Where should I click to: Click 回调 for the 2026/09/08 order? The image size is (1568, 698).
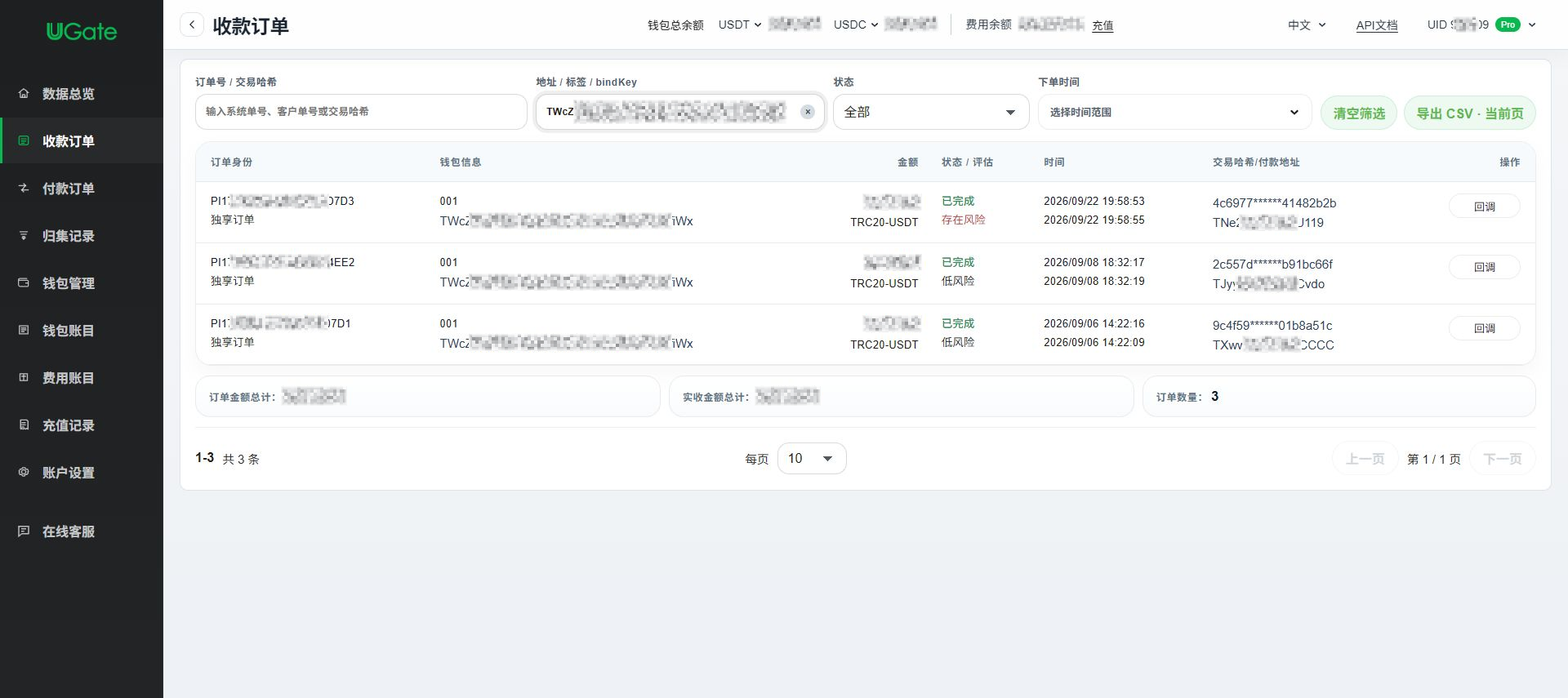(x=1485, y=267)
